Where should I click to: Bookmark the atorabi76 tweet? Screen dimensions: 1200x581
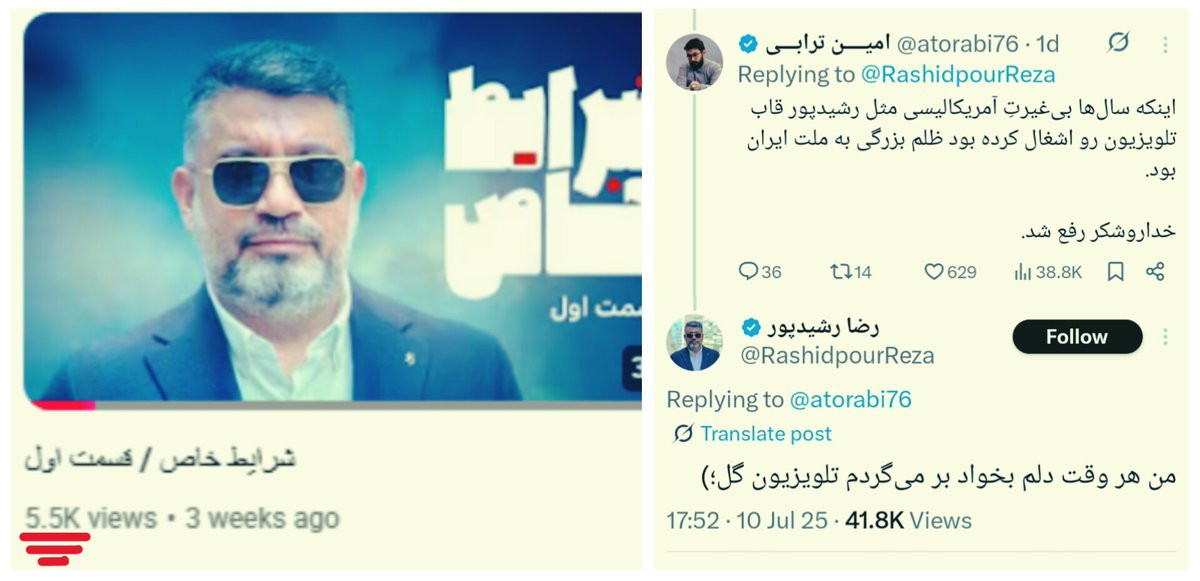[x=1116, y=271]
